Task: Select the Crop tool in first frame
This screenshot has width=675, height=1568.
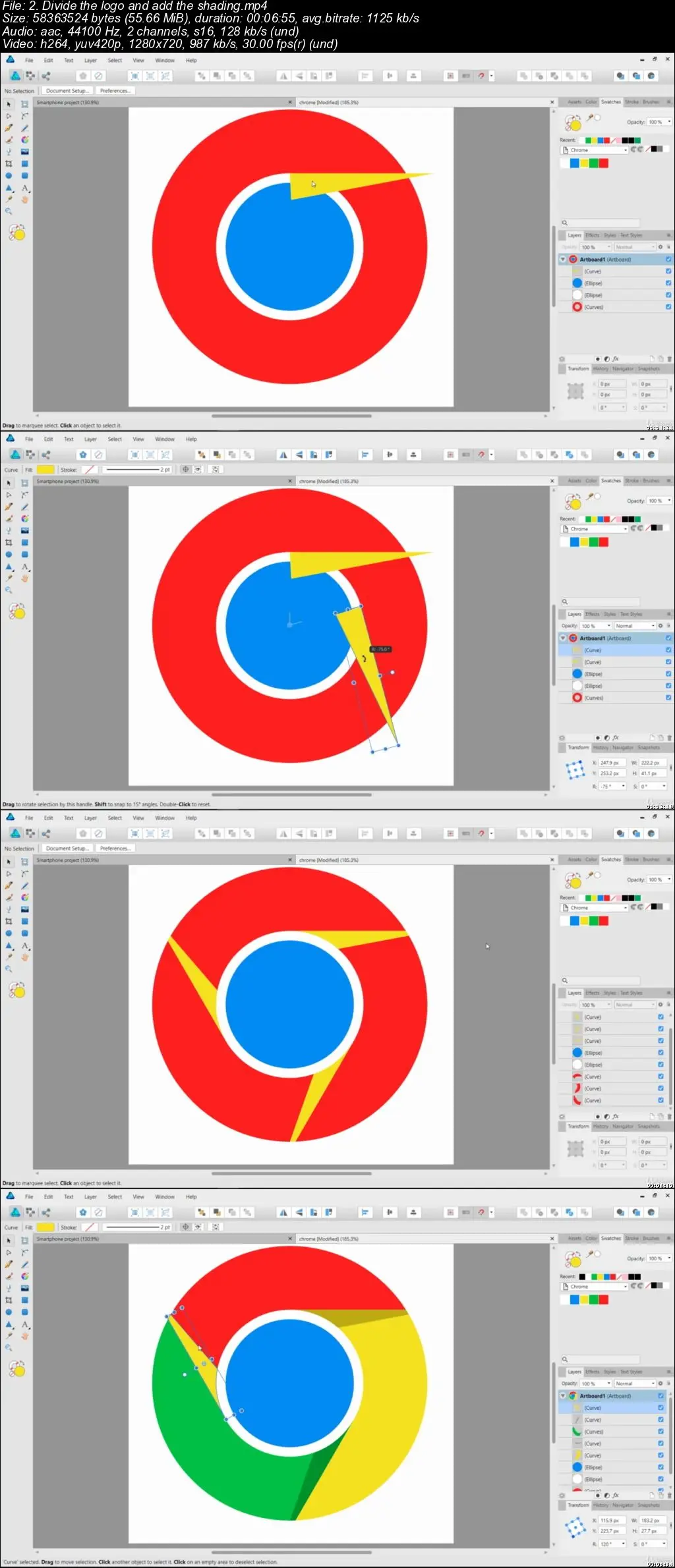Action: 9,163
